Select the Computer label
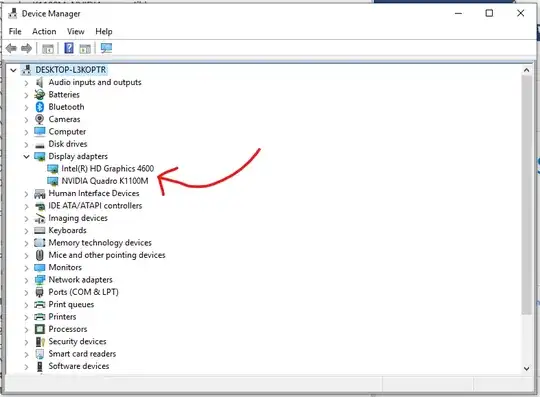This screenshot has height=397, width=540. [67, 132]
